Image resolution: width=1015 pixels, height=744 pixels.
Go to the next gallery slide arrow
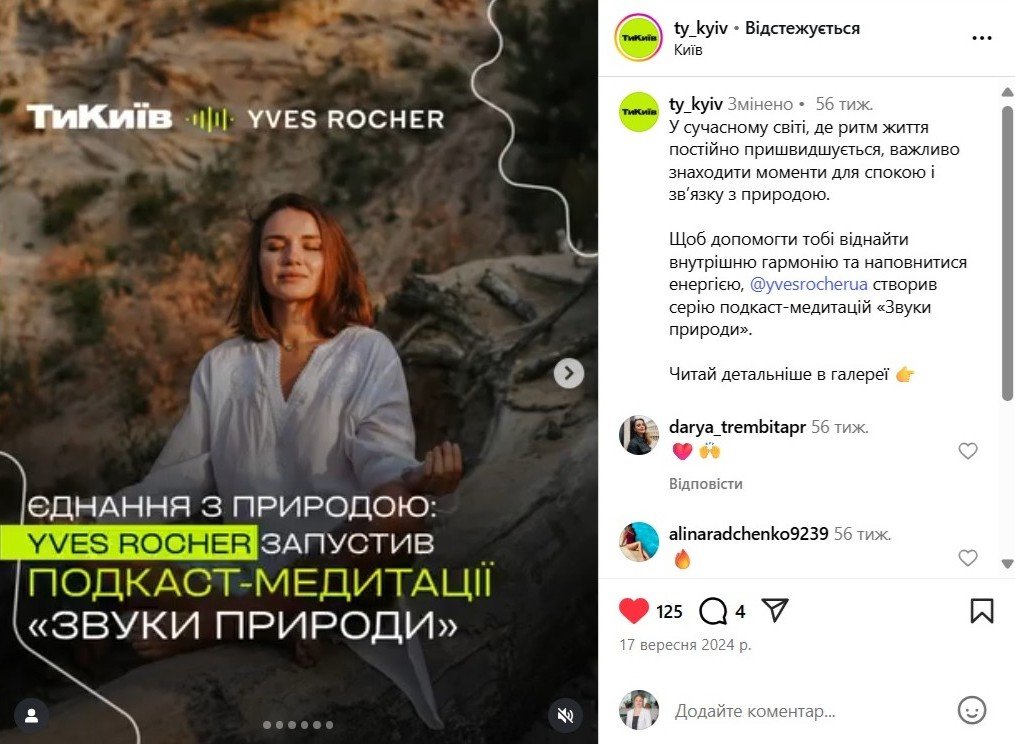pyautogui.click(x=569, y=373)
